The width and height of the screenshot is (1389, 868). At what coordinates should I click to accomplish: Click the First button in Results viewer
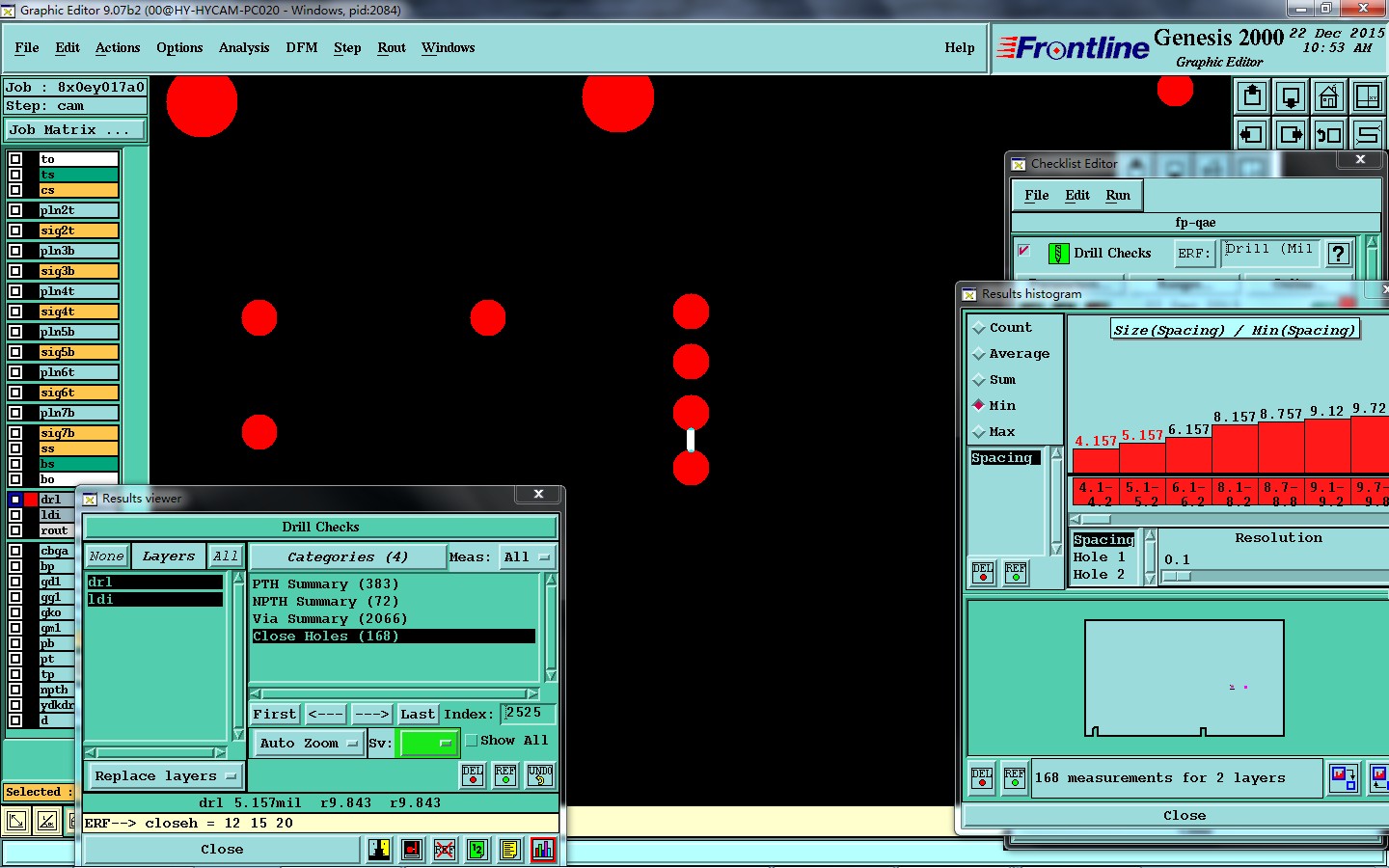point(275,715)
